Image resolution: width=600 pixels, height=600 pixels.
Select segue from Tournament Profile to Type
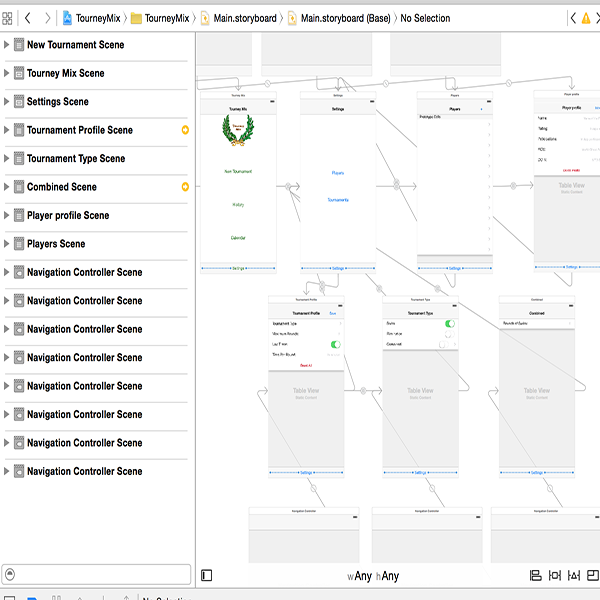[x=363, y=391]
